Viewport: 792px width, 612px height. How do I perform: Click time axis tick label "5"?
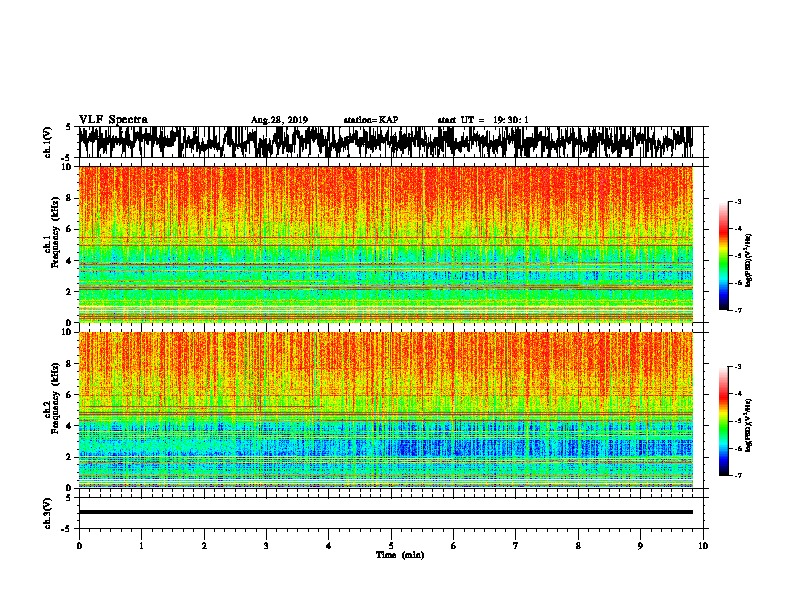pyautogui.click(x=391, y=546)
